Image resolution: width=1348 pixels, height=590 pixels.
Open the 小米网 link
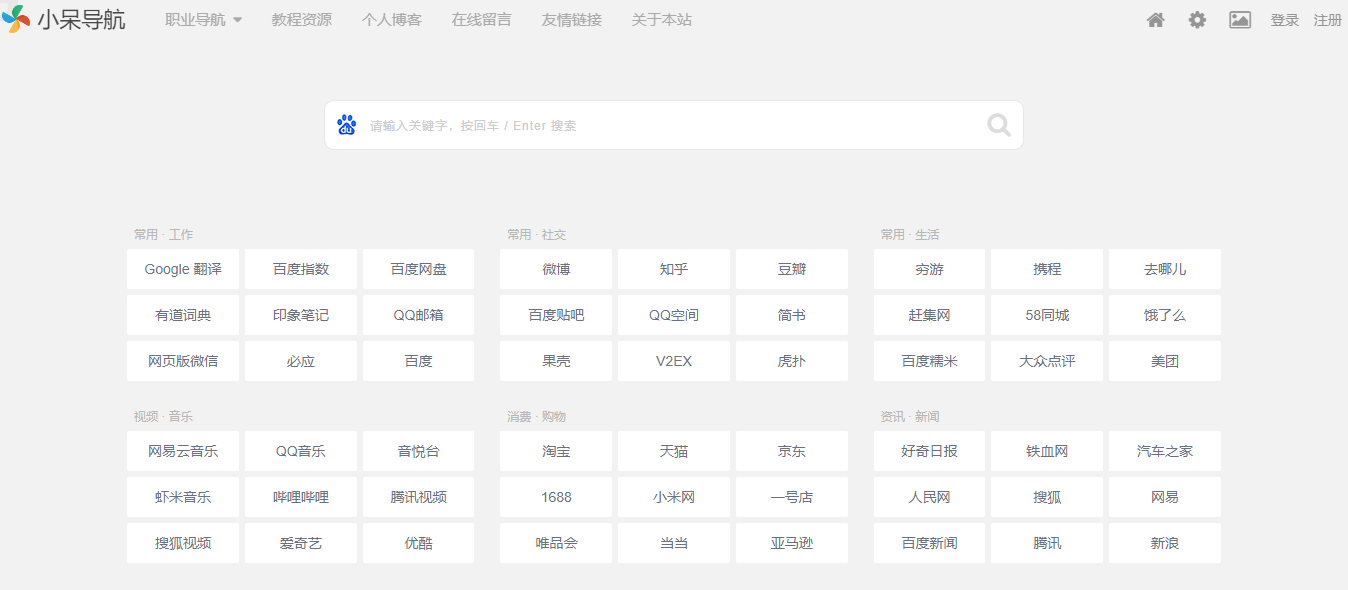(x=674, y=497)
